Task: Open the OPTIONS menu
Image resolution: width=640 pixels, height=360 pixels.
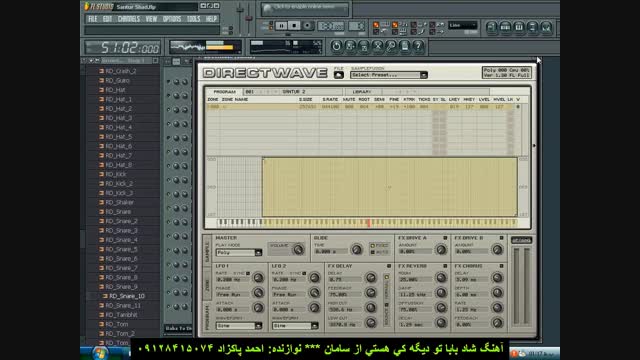Action: (x=172, y=19)
